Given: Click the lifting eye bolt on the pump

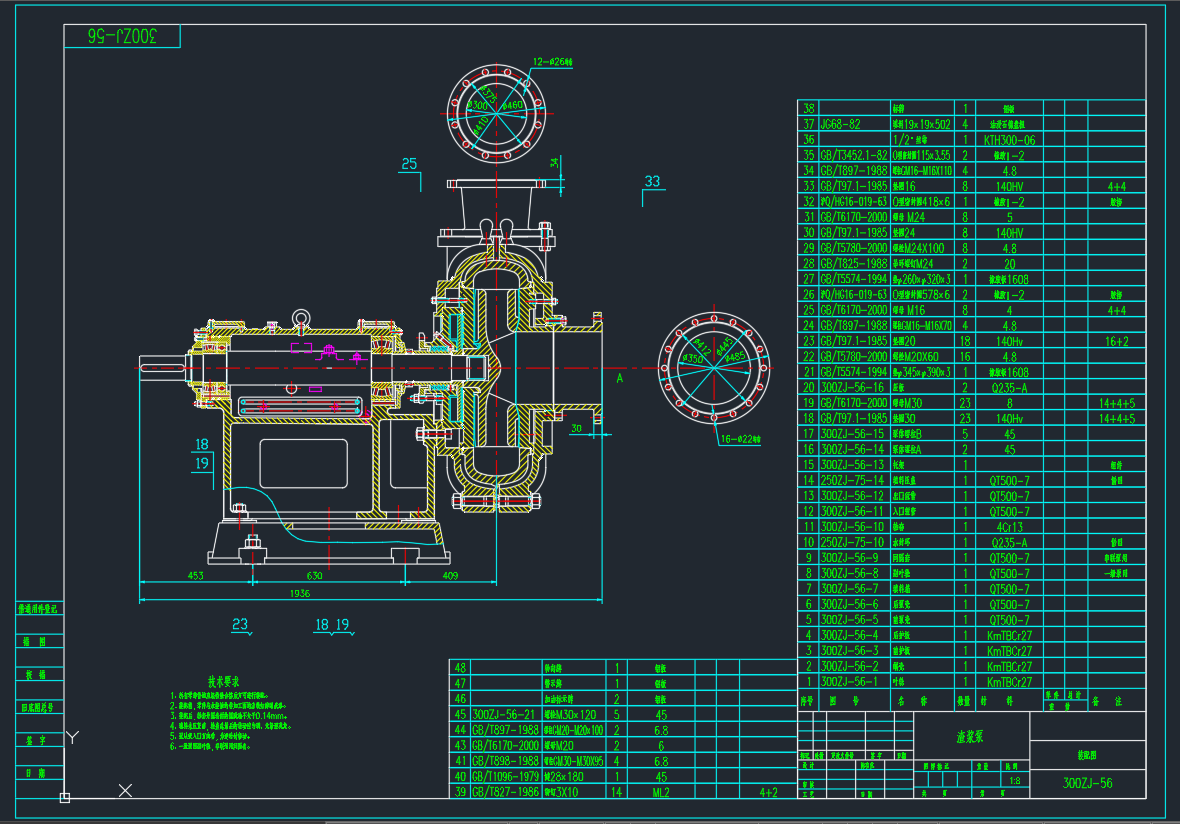Looking at the screenshot, I should [x=298, y=319].
